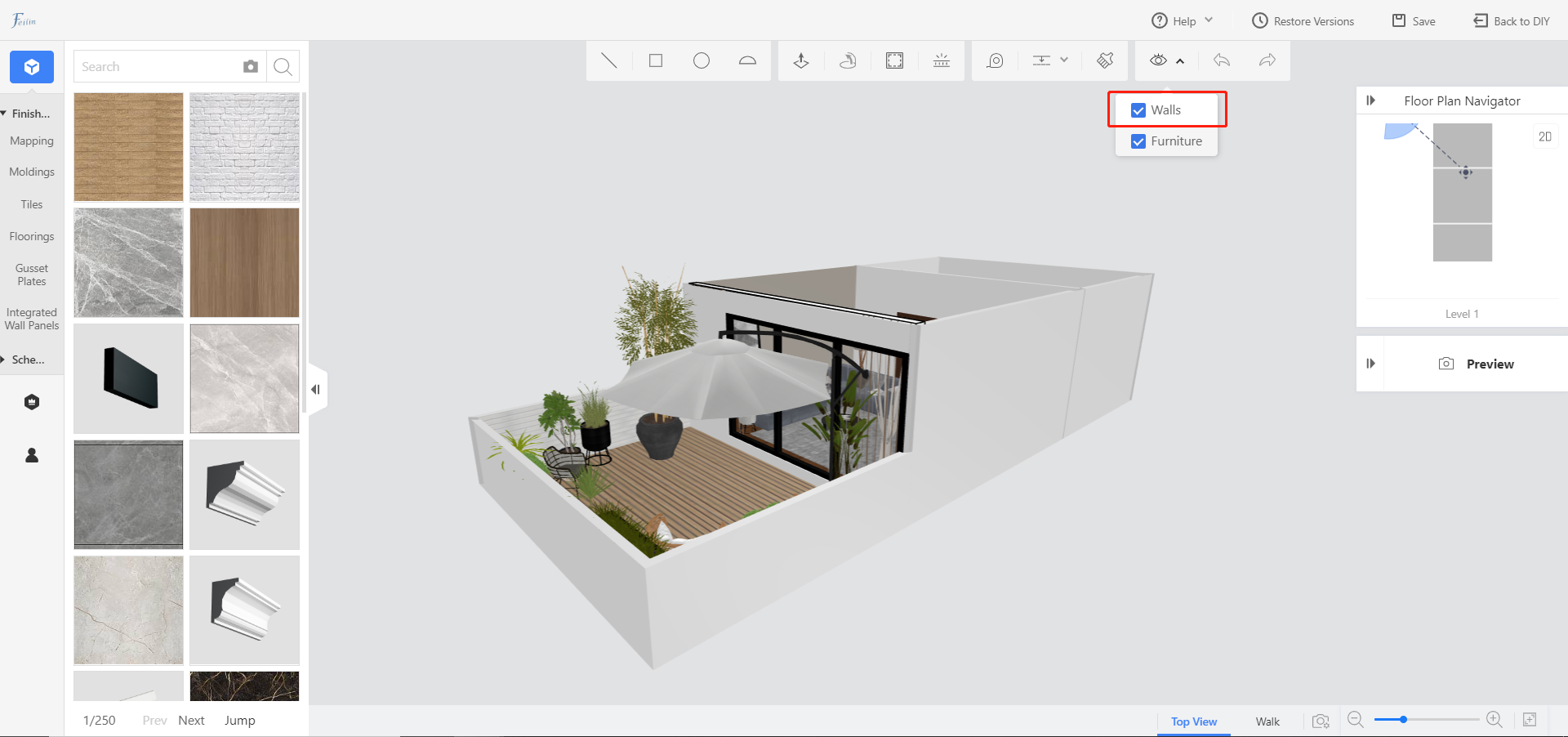1568x737 pixels.
Task: Open the Help menu
Action: coord(1183,21)
